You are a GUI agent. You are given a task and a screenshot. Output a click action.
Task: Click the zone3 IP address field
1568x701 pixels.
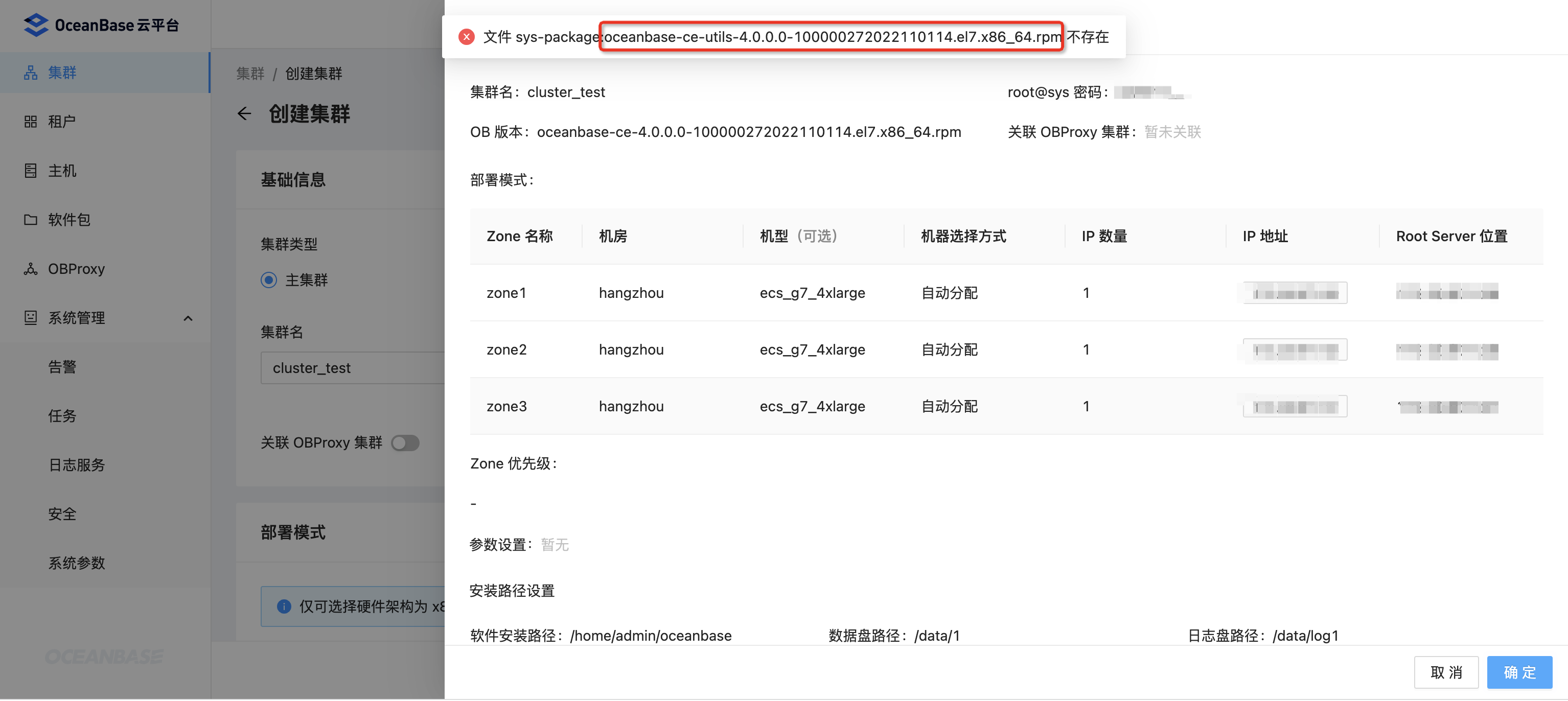(x=1295, y=406)
